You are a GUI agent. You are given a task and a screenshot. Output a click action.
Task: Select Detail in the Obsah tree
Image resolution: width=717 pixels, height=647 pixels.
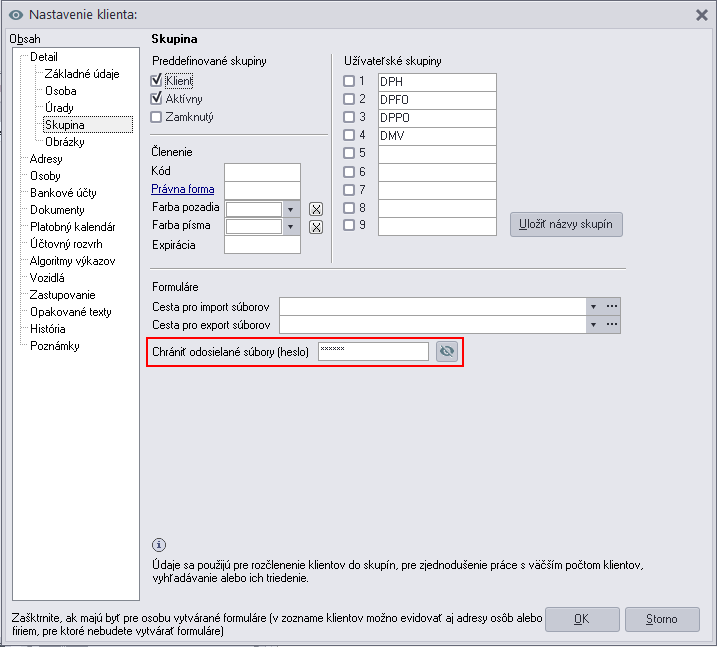(x=44, y=57)
